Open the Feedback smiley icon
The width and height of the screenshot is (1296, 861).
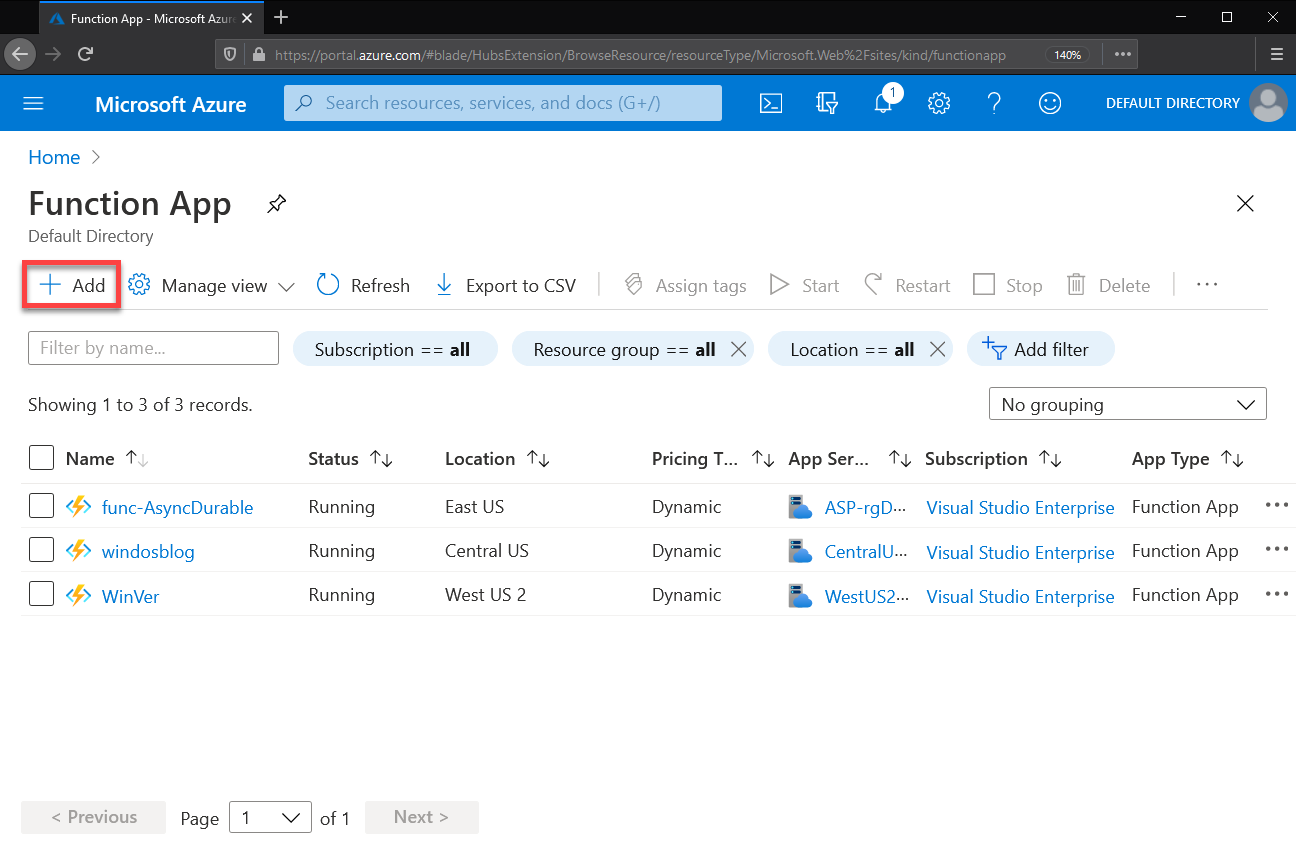coord(1050,103)
